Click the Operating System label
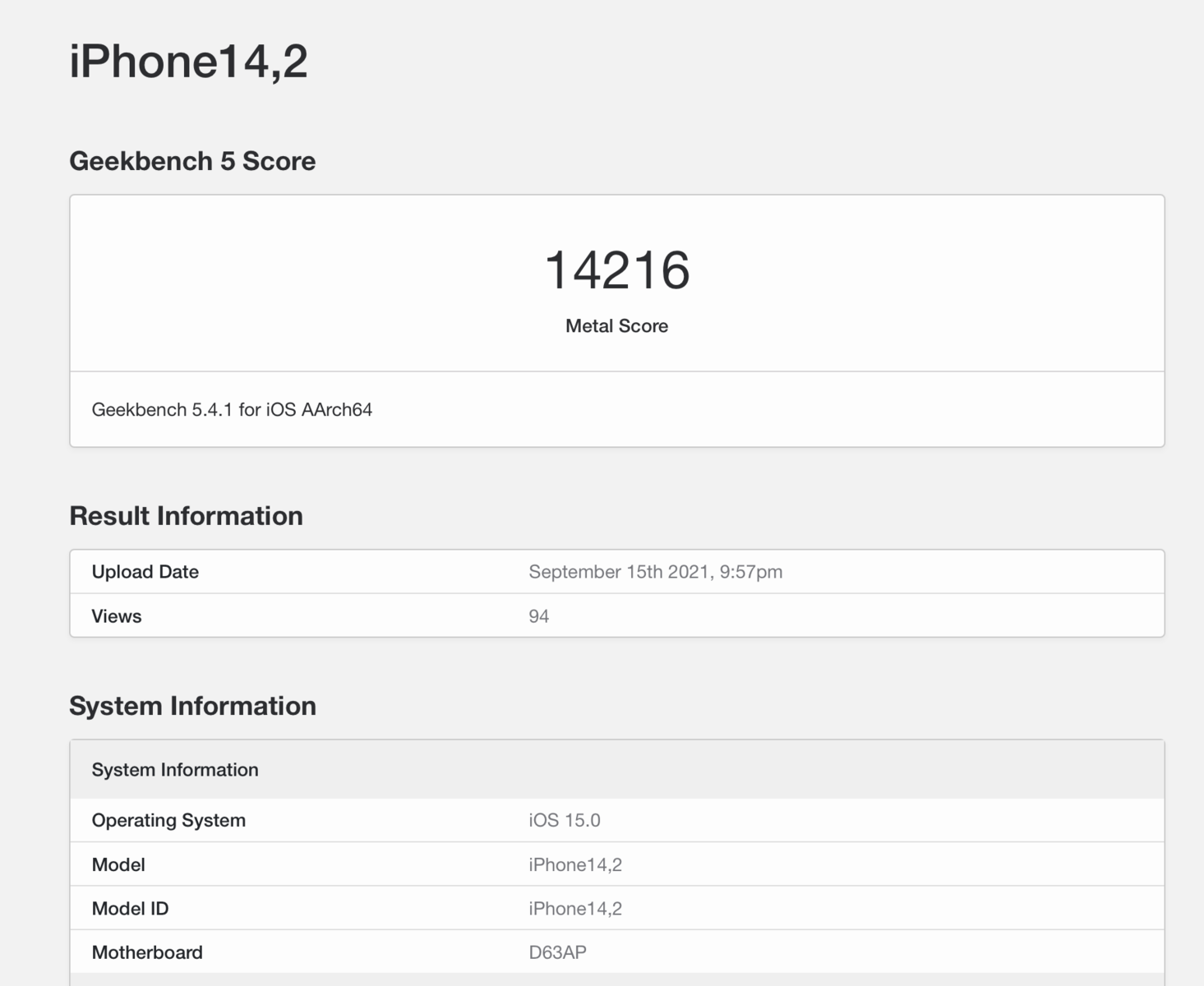Image resolution: width=1204 pixels, height=986 pixels. [x=168, y=820]
